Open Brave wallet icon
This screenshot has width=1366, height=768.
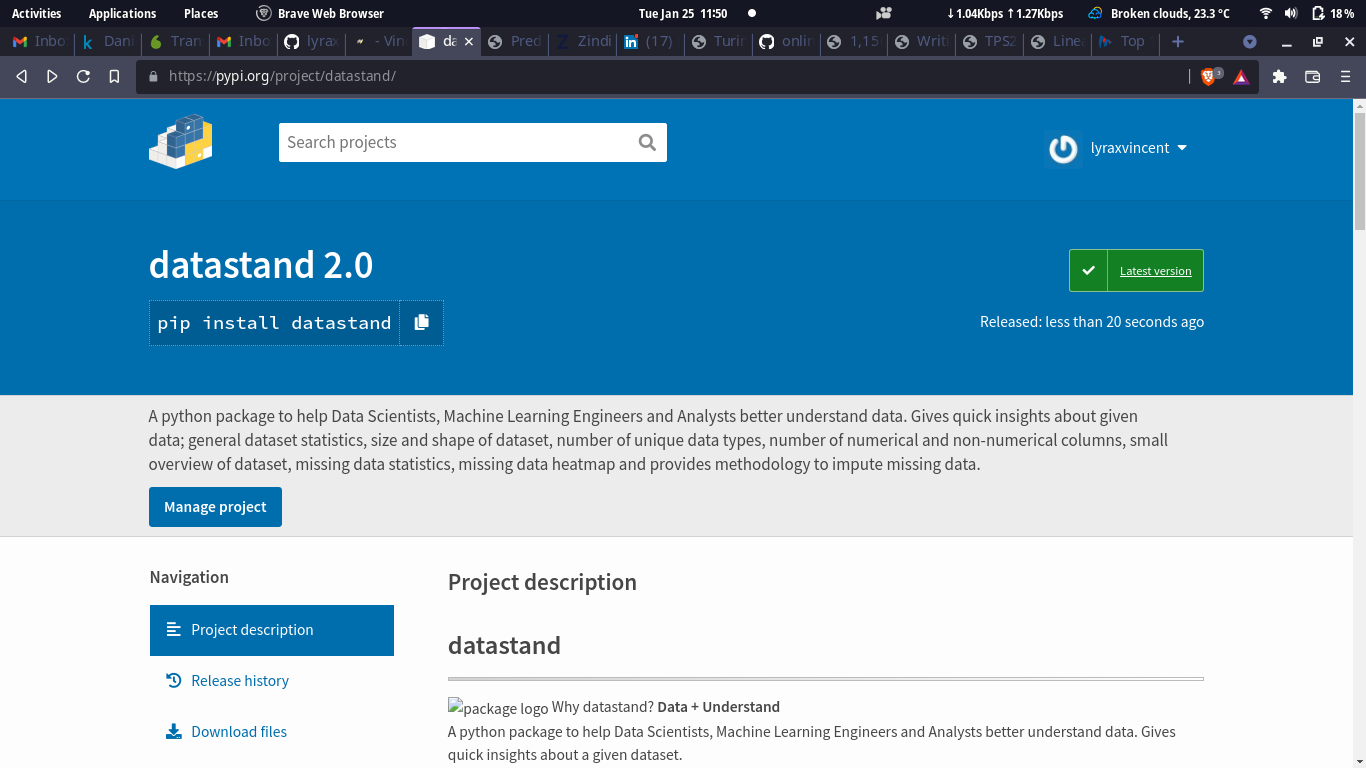pos(1313,76)
